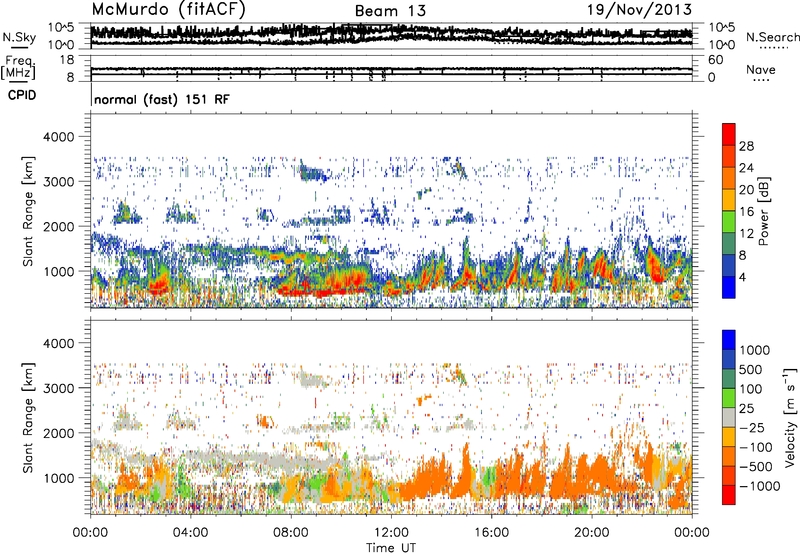Click '16:00' on the time axis

[491, 533]
